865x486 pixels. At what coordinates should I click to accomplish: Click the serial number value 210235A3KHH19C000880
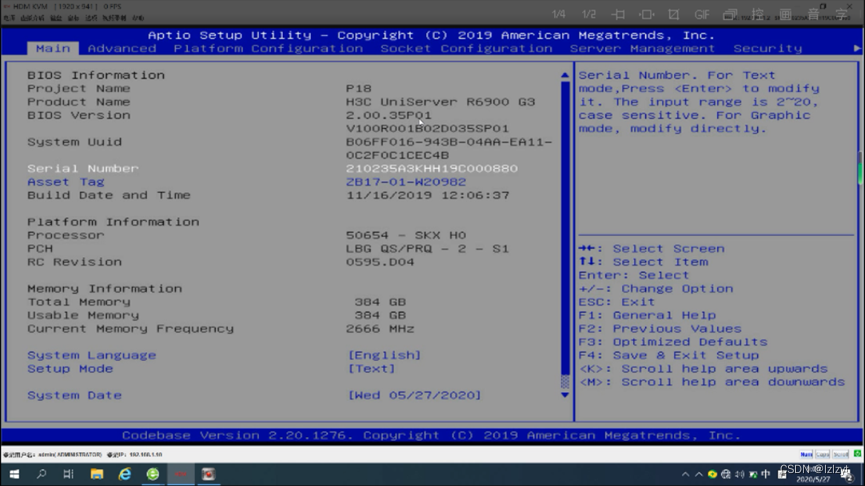click(x=432, y=169)
